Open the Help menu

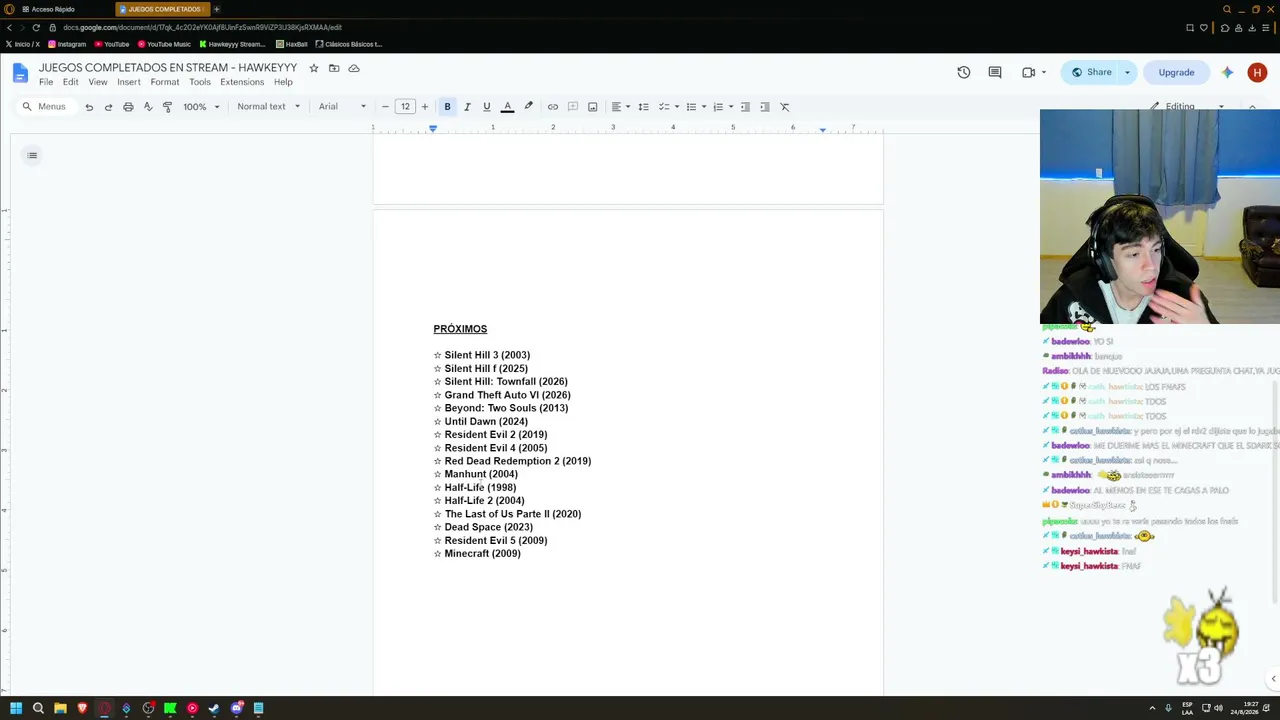(x=283, y=82)
